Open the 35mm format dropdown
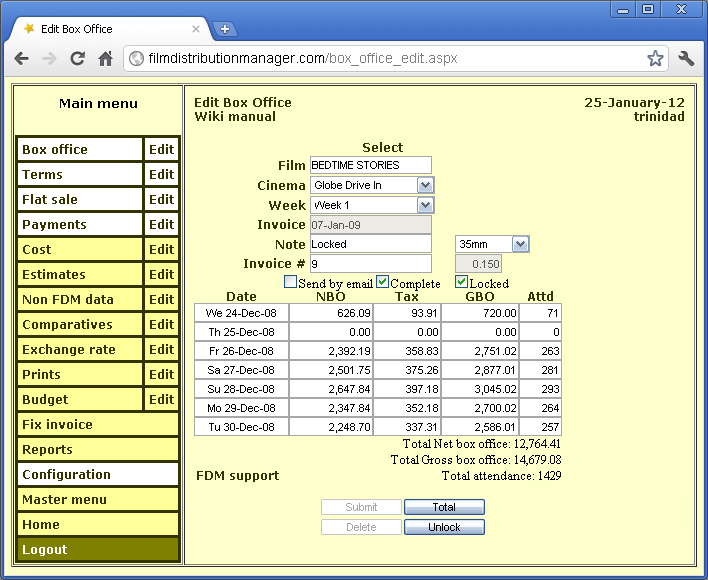Viewport: 708px width, 580px height. (519, 244)
